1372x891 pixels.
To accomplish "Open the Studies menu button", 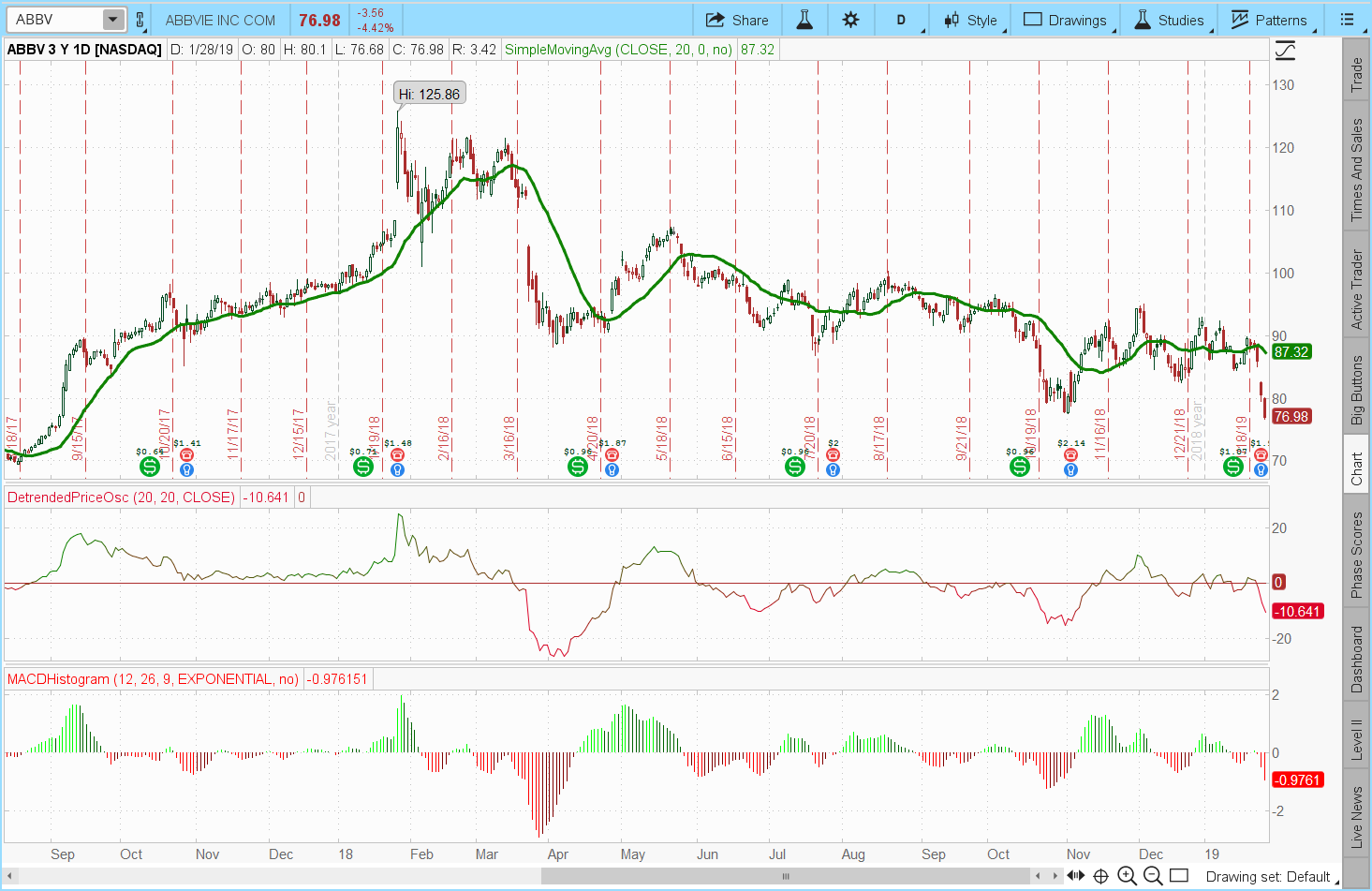I will pos(1169,20).
